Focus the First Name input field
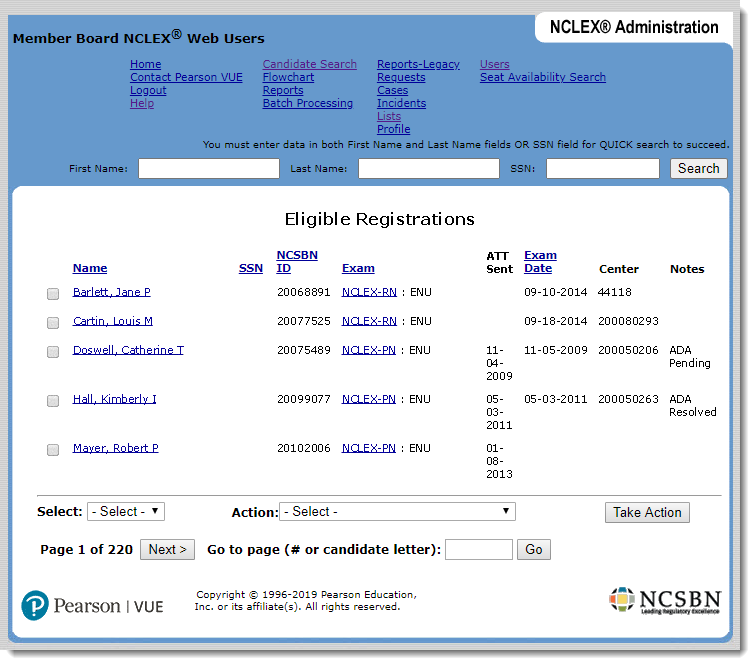This screenshot has height=665, width=755. tap(208, 169)
